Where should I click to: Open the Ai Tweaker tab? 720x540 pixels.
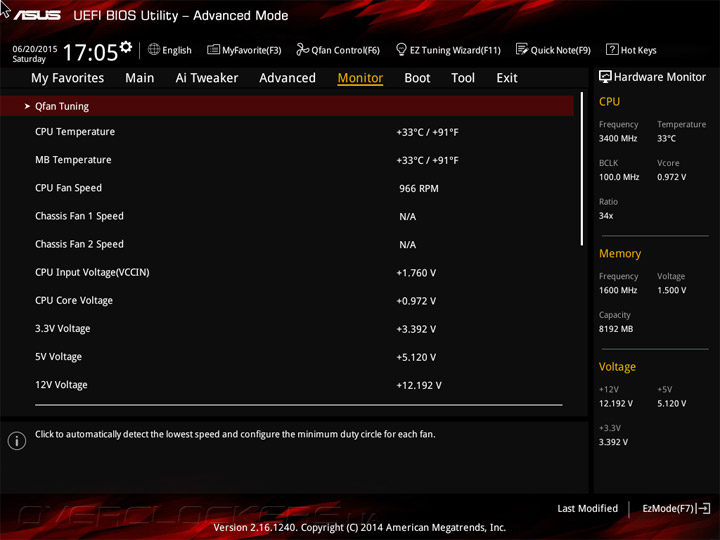pyautogui.click(x=207, y=78)
